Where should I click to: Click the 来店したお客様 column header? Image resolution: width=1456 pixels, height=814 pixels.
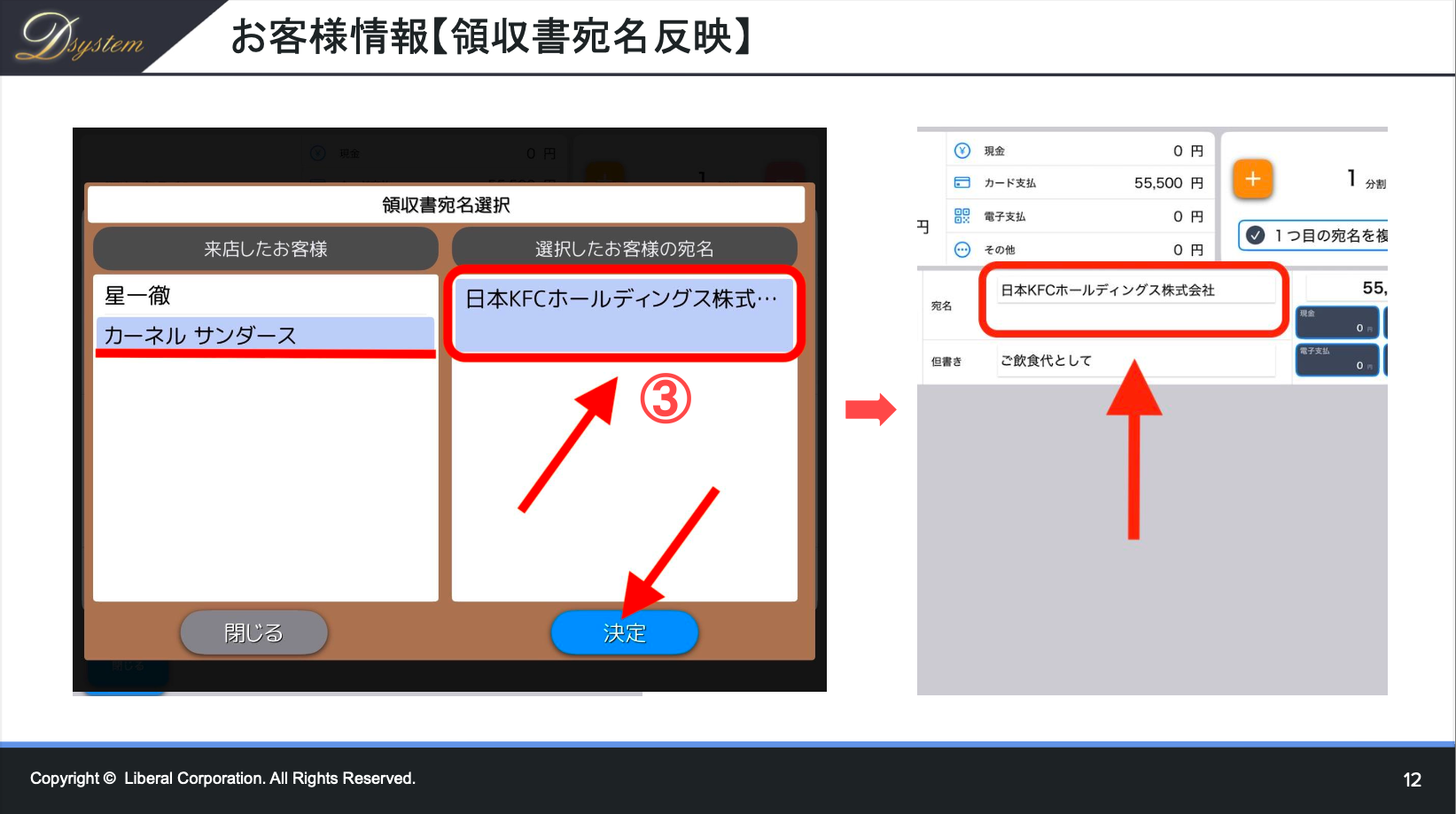click(266, 249)
